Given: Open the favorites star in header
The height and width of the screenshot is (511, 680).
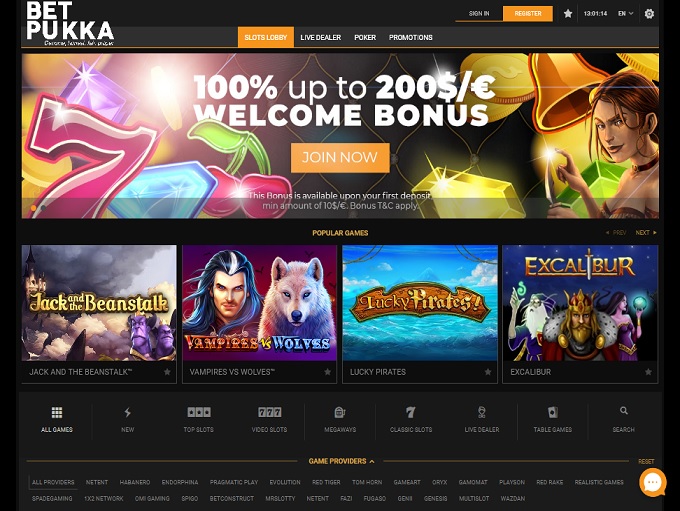Looking at the screenshot, I should tap(568, 14).
